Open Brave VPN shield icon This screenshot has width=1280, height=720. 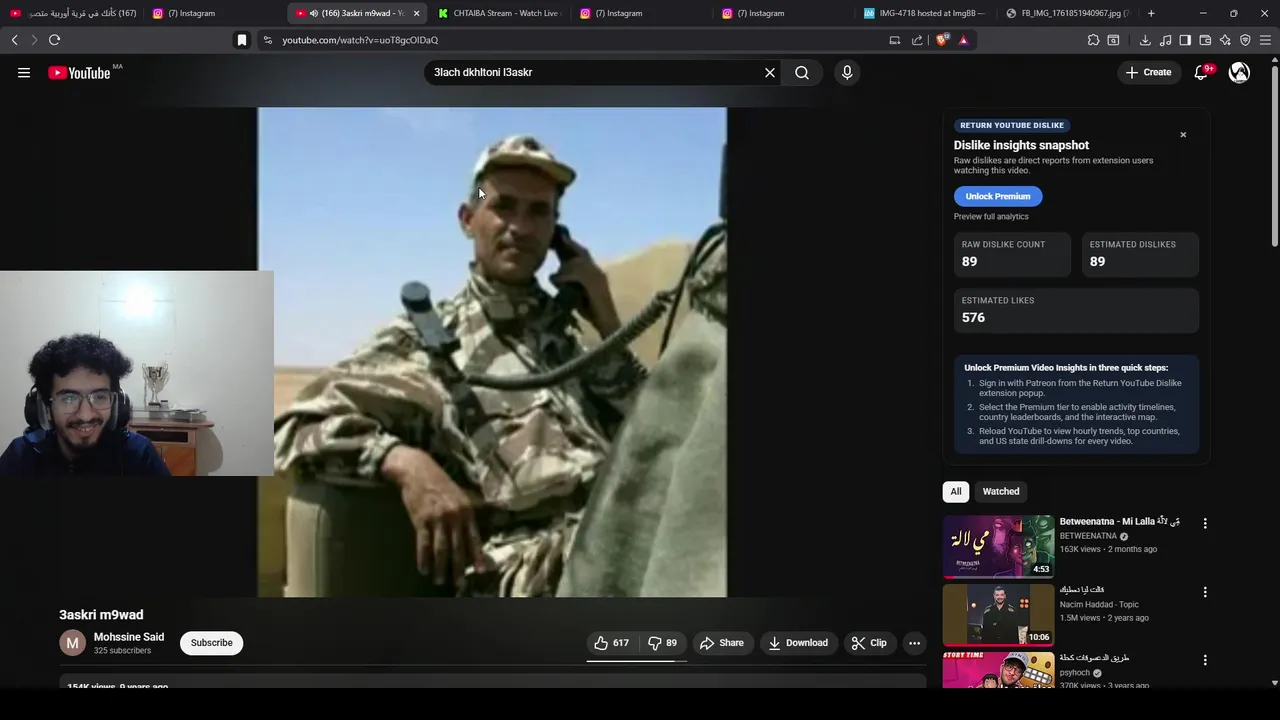point(1245,40)
